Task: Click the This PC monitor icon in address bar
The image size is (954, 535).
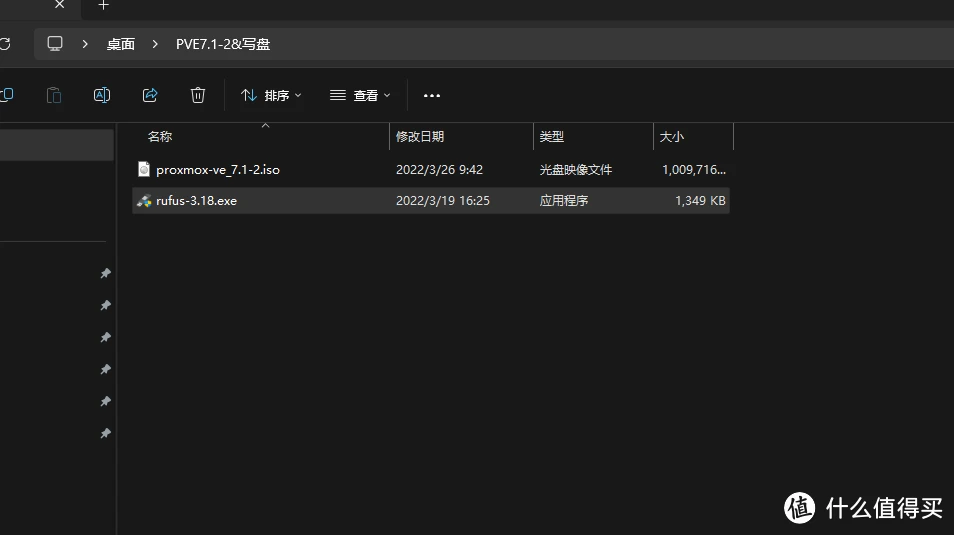Action: point(55,44)
